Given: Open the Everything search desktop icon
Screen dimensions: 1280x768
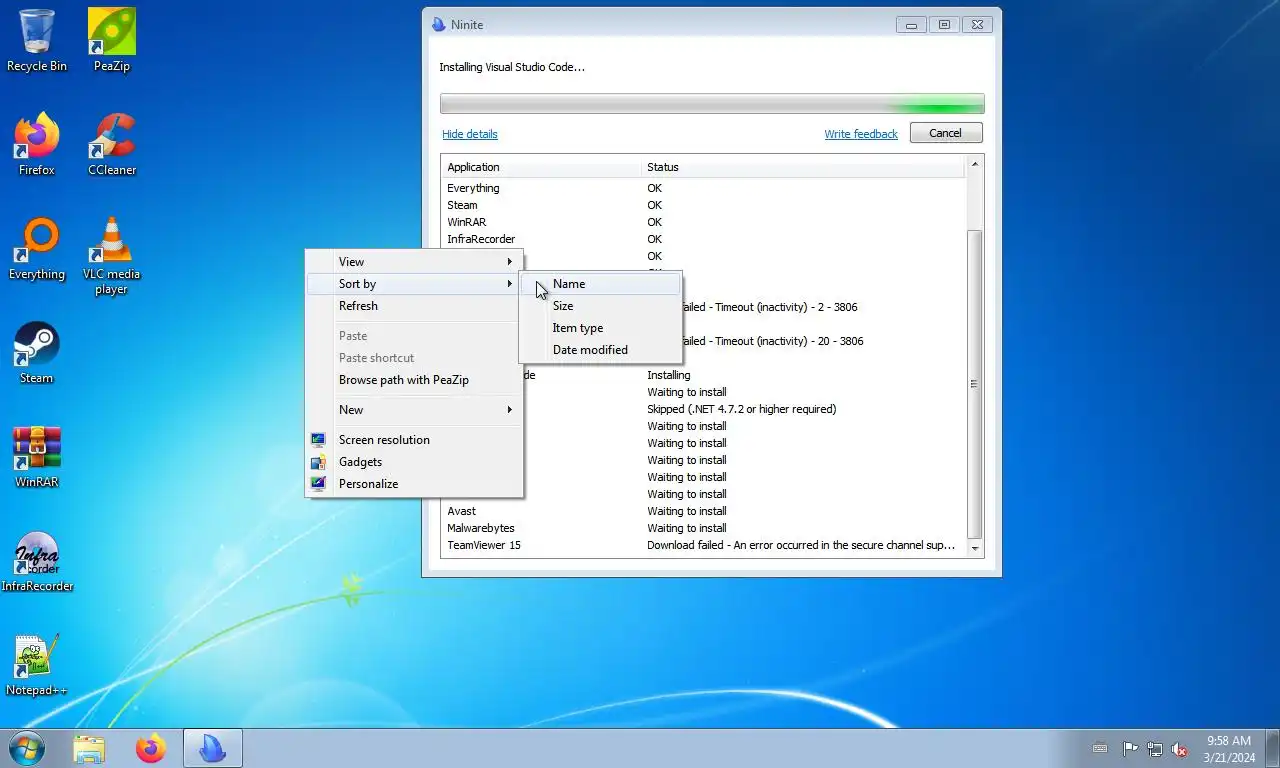Looking at the screenshot, I should (37, 248).
